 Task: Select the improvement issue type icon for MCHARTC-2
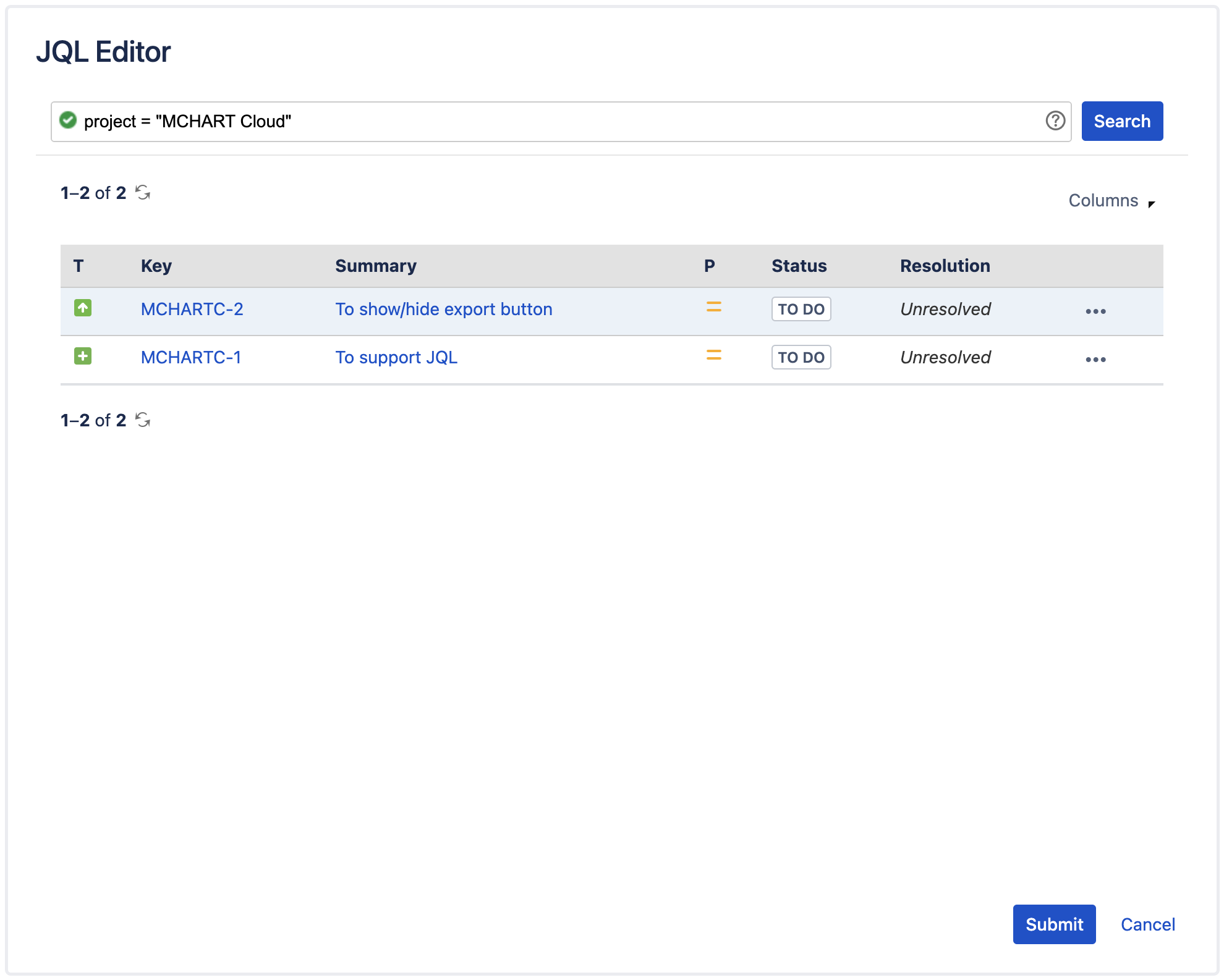point(83,308)
